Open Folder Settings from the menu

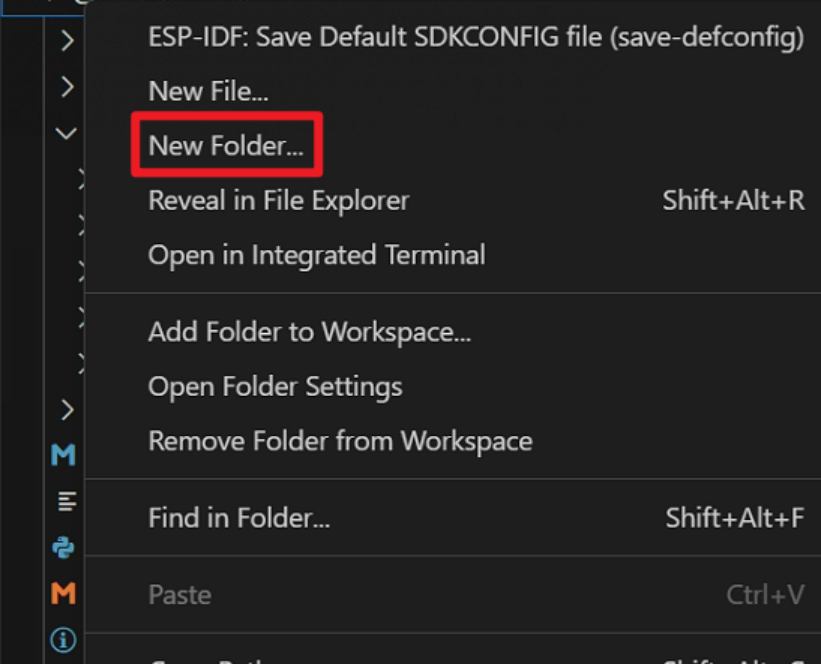[x=275, y=386]
